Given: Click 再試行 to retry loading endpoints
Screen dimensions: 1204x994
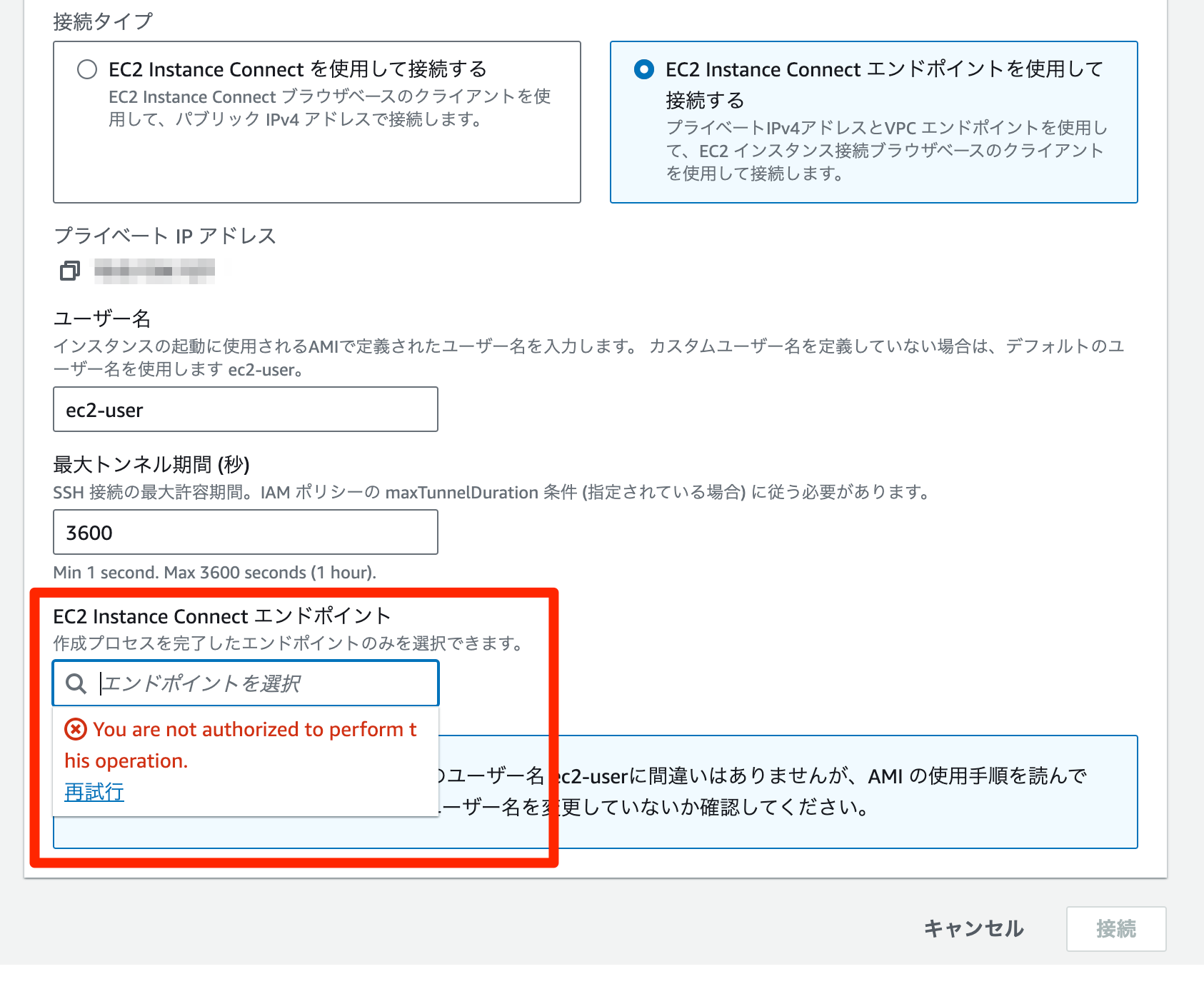Looking at the screenshot, I should pyautogui.click(x=93, y=792).
